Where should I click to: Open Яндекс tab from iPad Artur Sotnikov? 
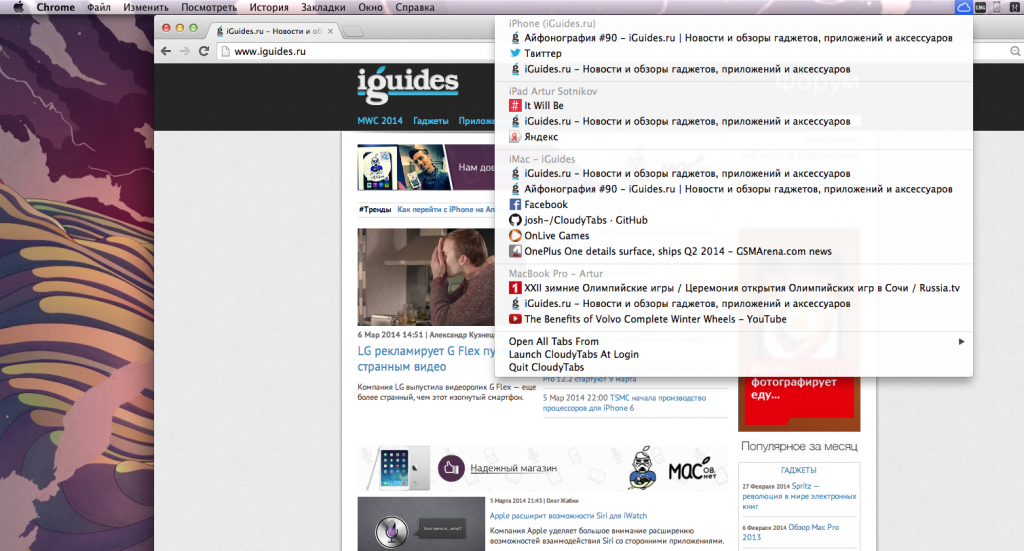pos(733,137)
